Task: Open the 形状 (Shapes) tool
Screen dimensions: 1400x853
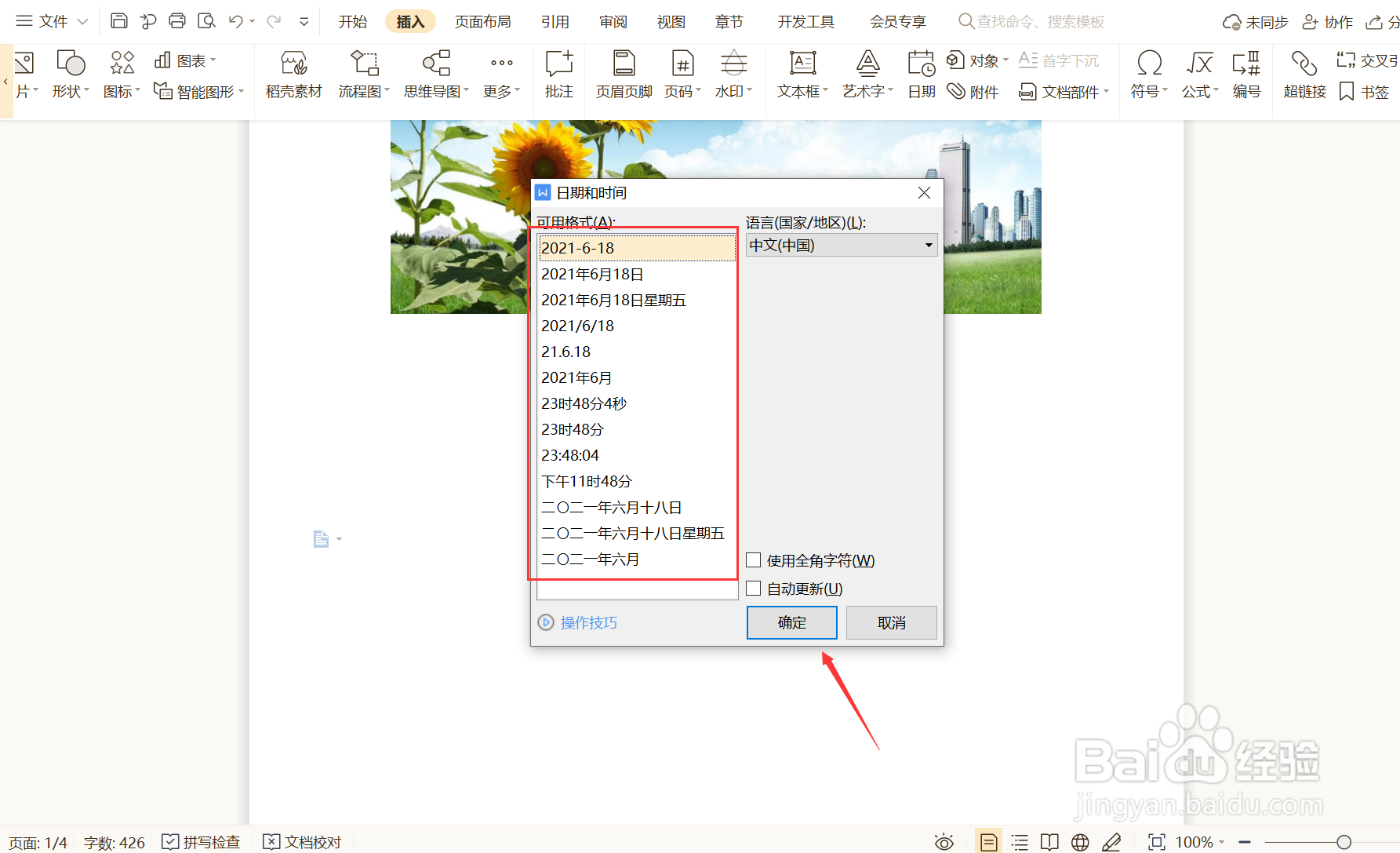Action: [71, 75]
